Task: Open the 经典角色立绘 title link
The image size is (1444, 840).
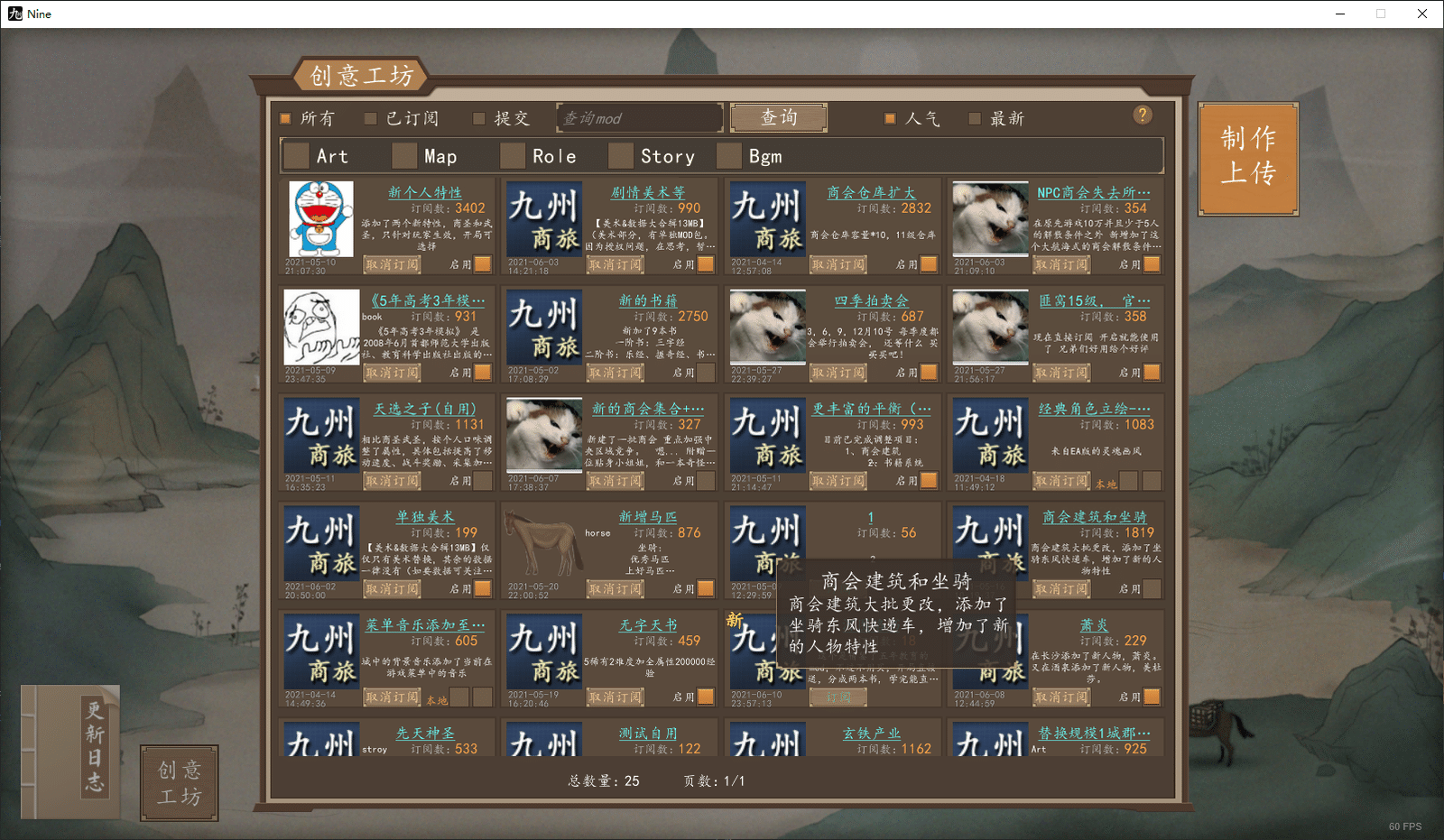Action: [1094, 409]
